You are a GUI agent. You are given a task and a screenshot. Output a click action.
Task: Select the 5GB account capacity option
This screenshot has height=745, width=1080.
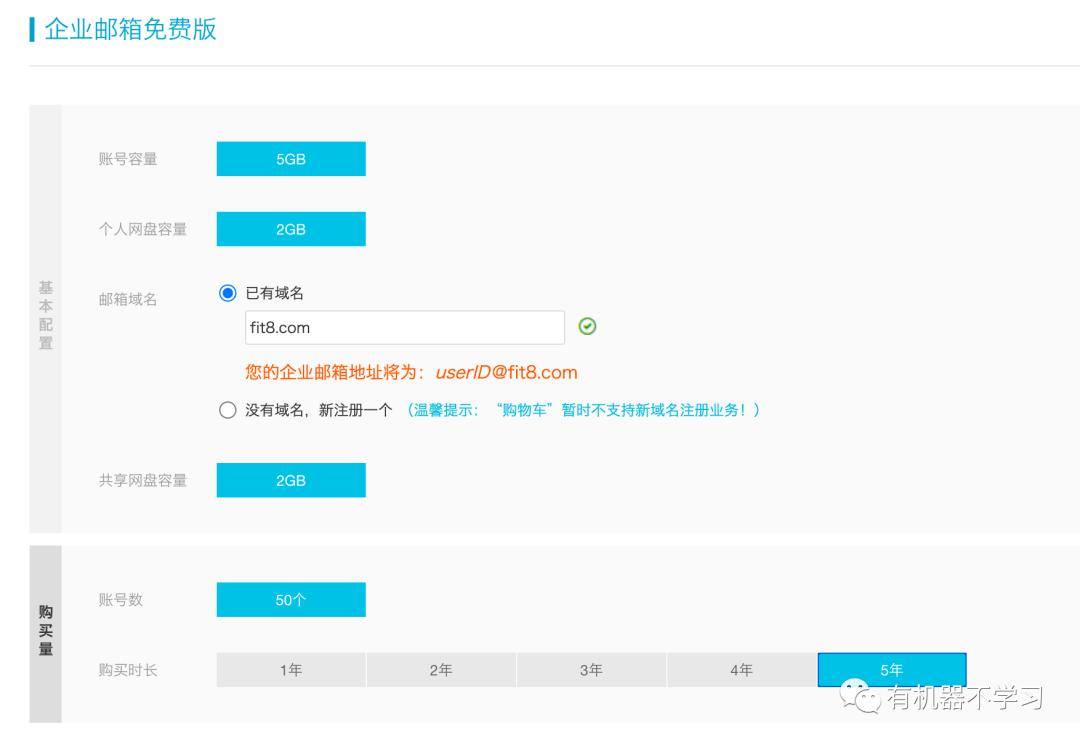click(x=290, y=158)
